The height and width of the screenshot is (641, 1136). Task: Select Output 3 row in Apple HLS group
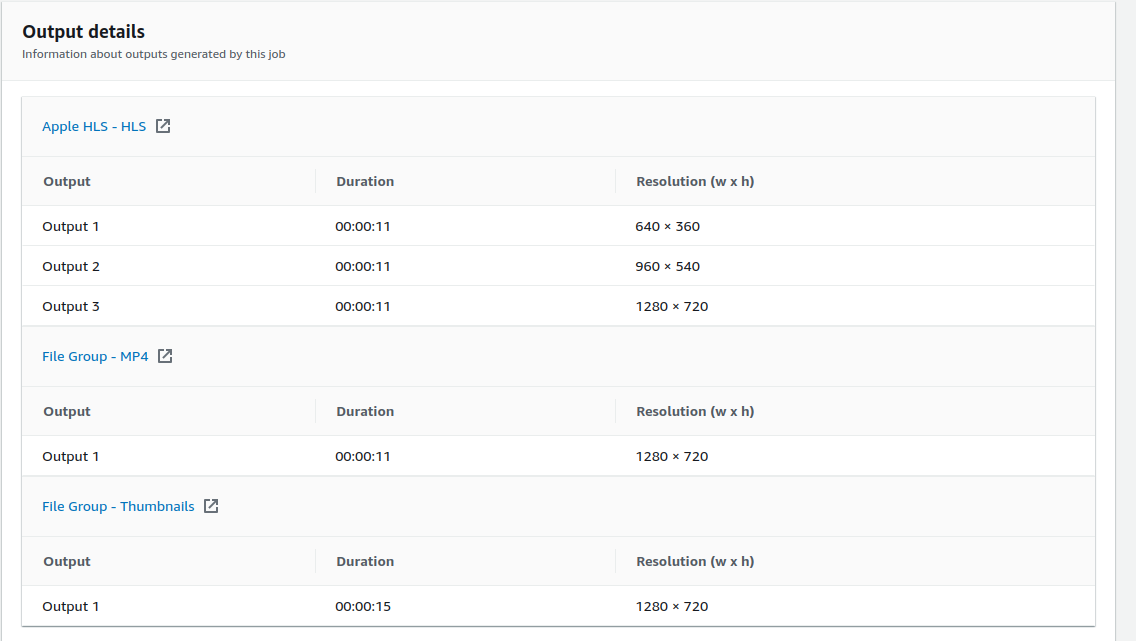point(71,306)
